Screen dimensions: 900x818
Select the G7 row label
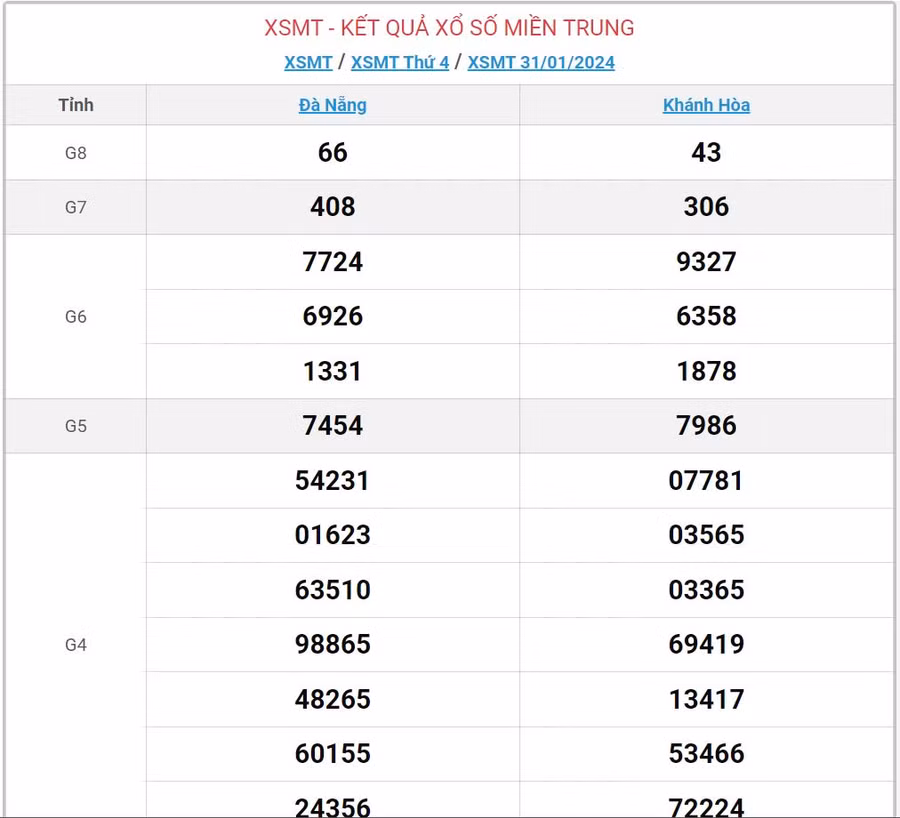[x=76, y=207]
